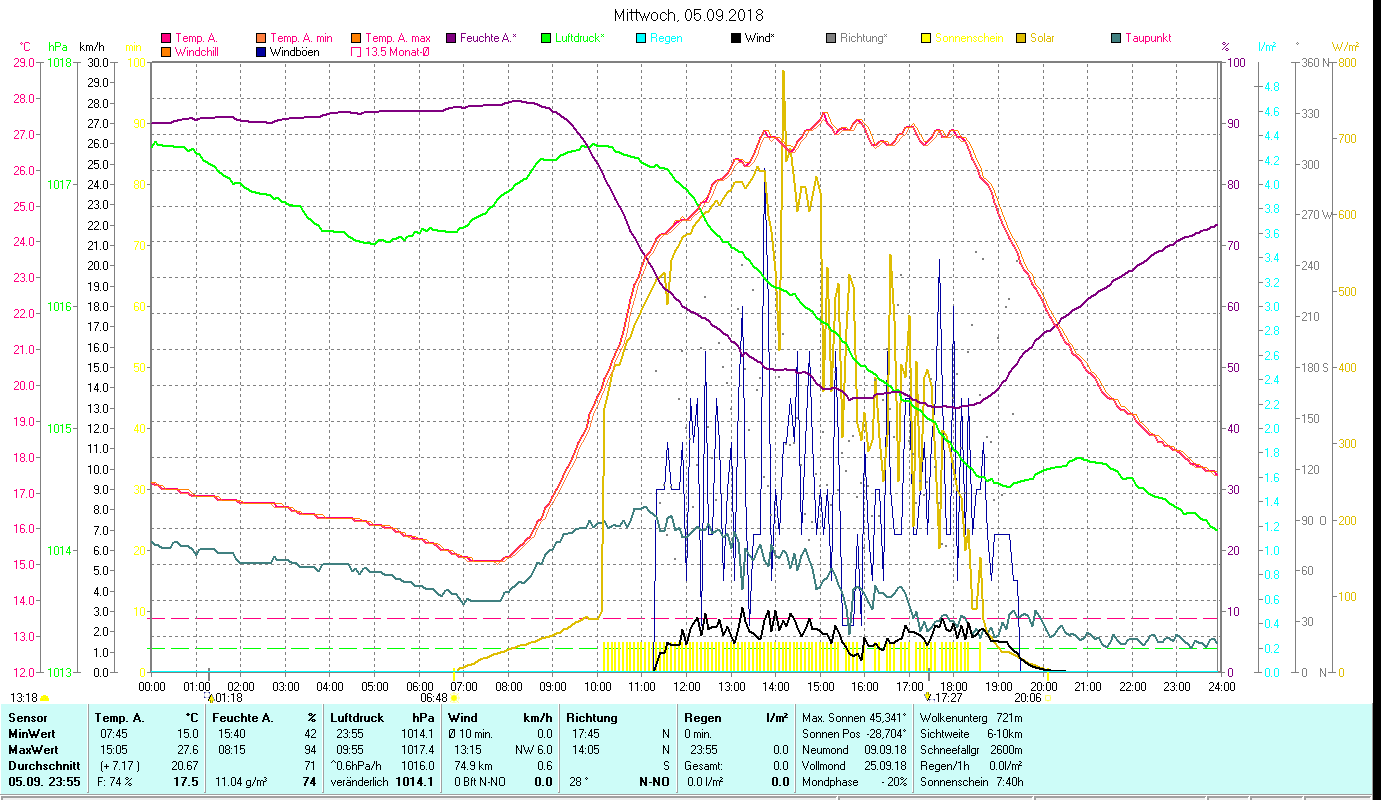Click the Temp. A. max legend square
Image resolution: width=1381 pixels, height=800 pixels.
(356, 38)
